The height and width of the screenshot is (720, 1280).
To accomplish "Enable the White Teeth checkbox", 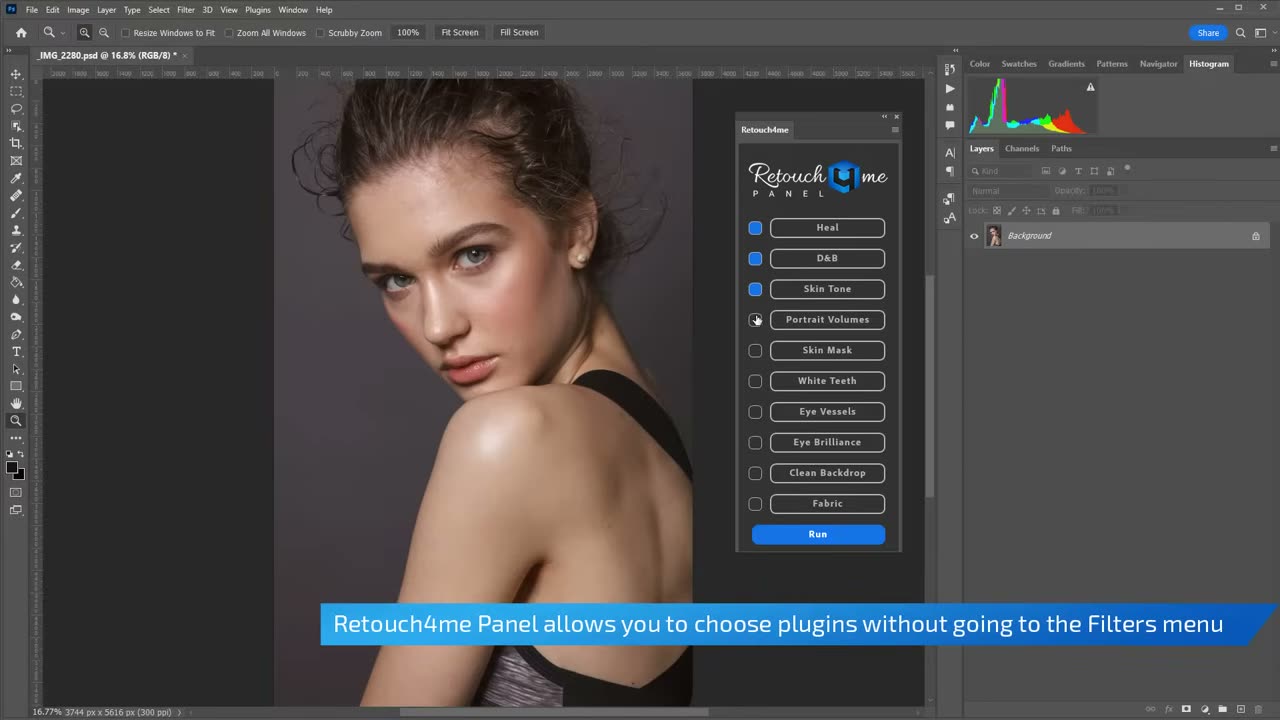I will [x=755, y=381].
